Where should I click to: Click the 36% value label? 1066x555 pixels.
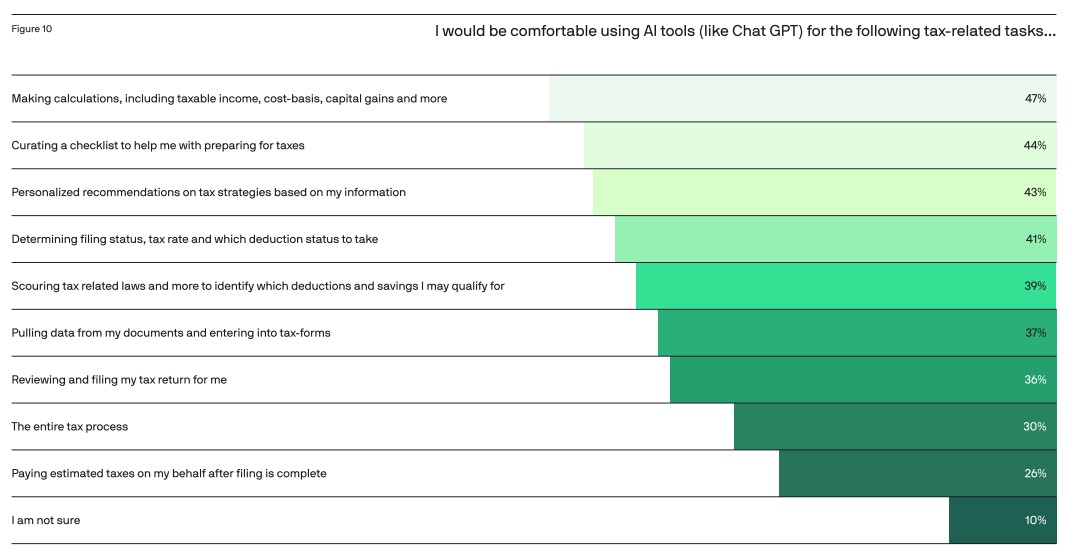click(x=1034, y=380)
